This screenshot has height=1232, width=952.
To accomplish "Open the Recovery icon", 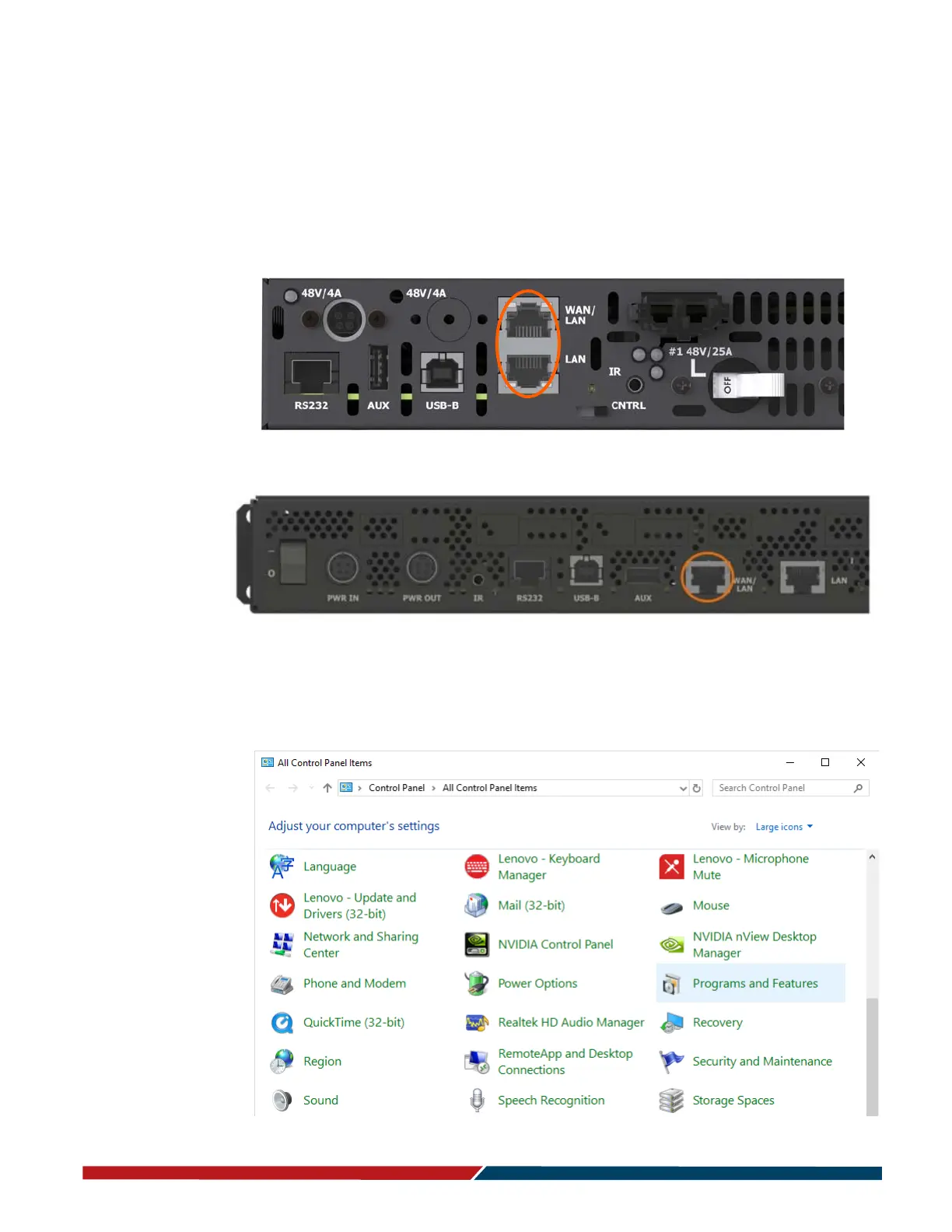I will (671, 1023).
